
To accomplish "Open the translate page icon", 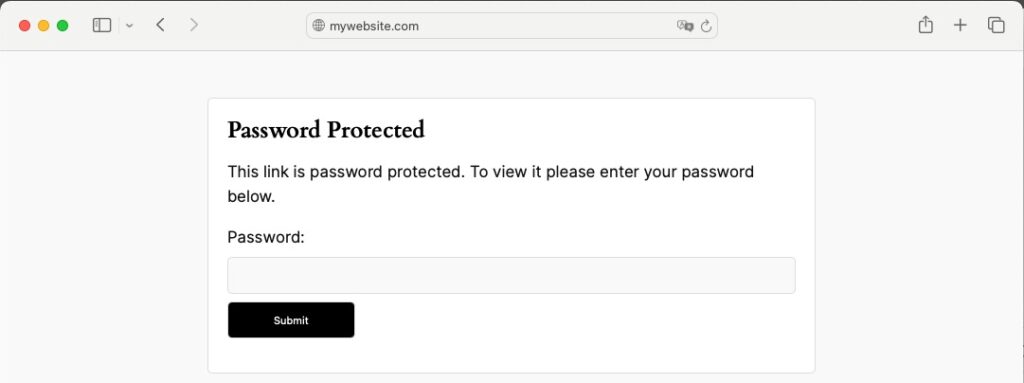I will coord(684,26).
